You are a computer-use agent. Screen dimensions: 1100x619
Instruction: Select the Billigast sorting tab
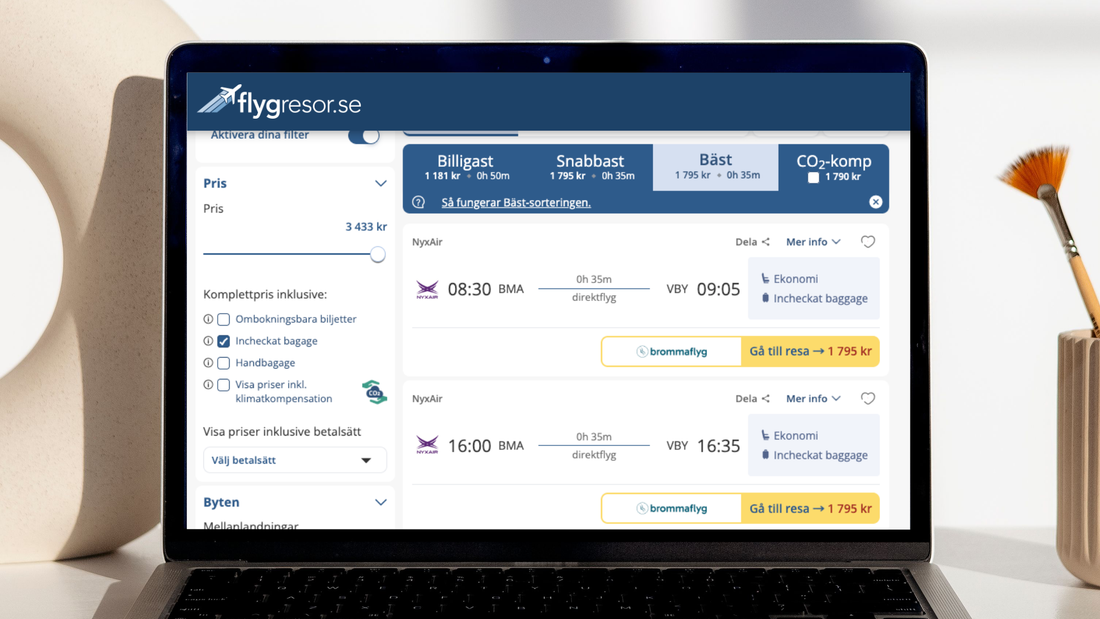(466, 167)
